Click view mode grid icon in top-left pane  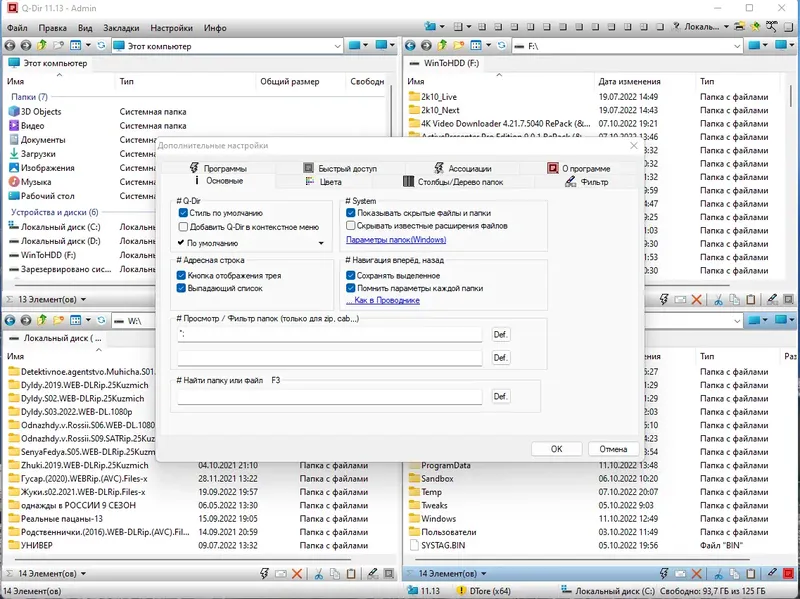point(76,45)
